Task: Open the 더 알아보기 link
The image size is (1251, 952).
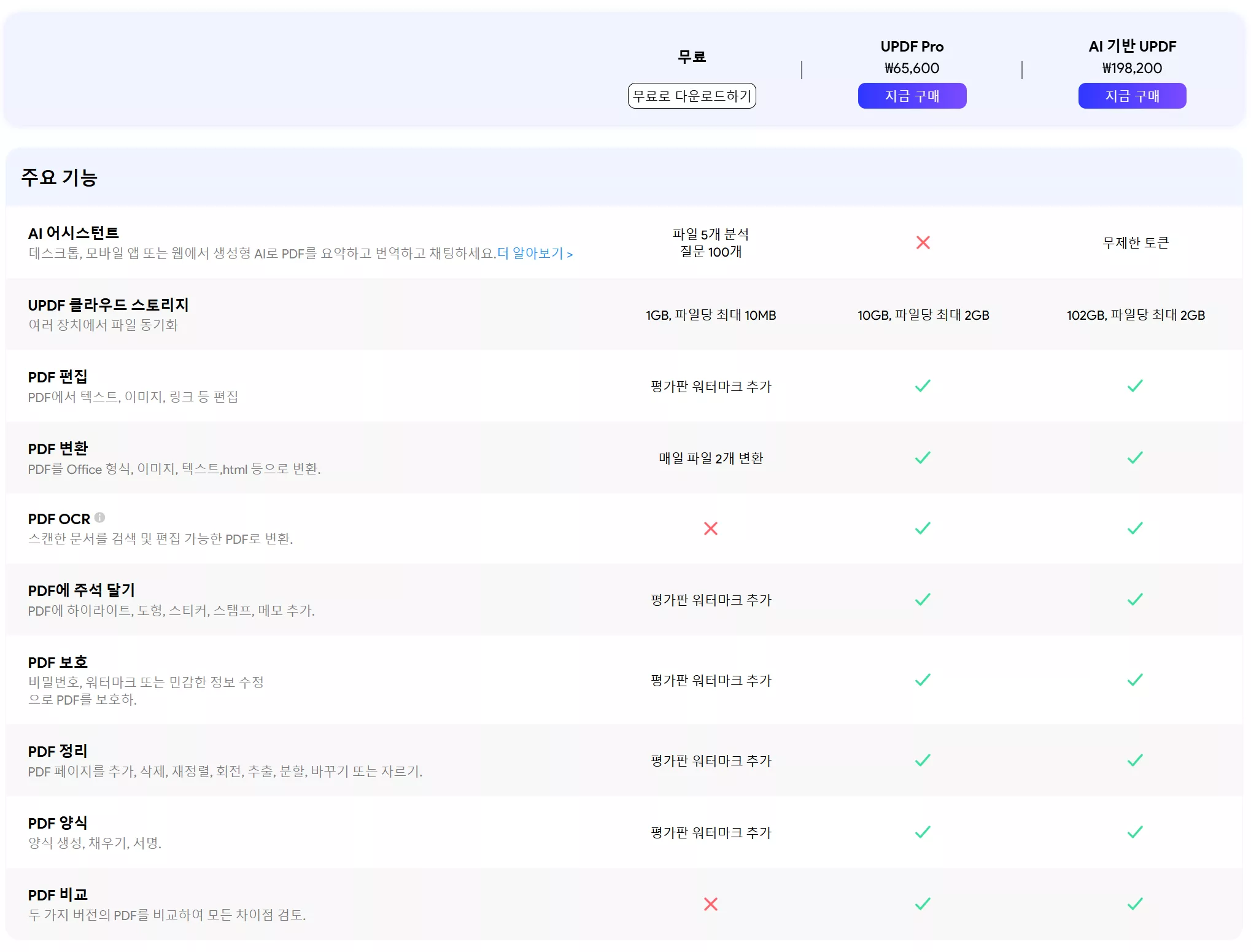Action: click(x=535, y=253)
